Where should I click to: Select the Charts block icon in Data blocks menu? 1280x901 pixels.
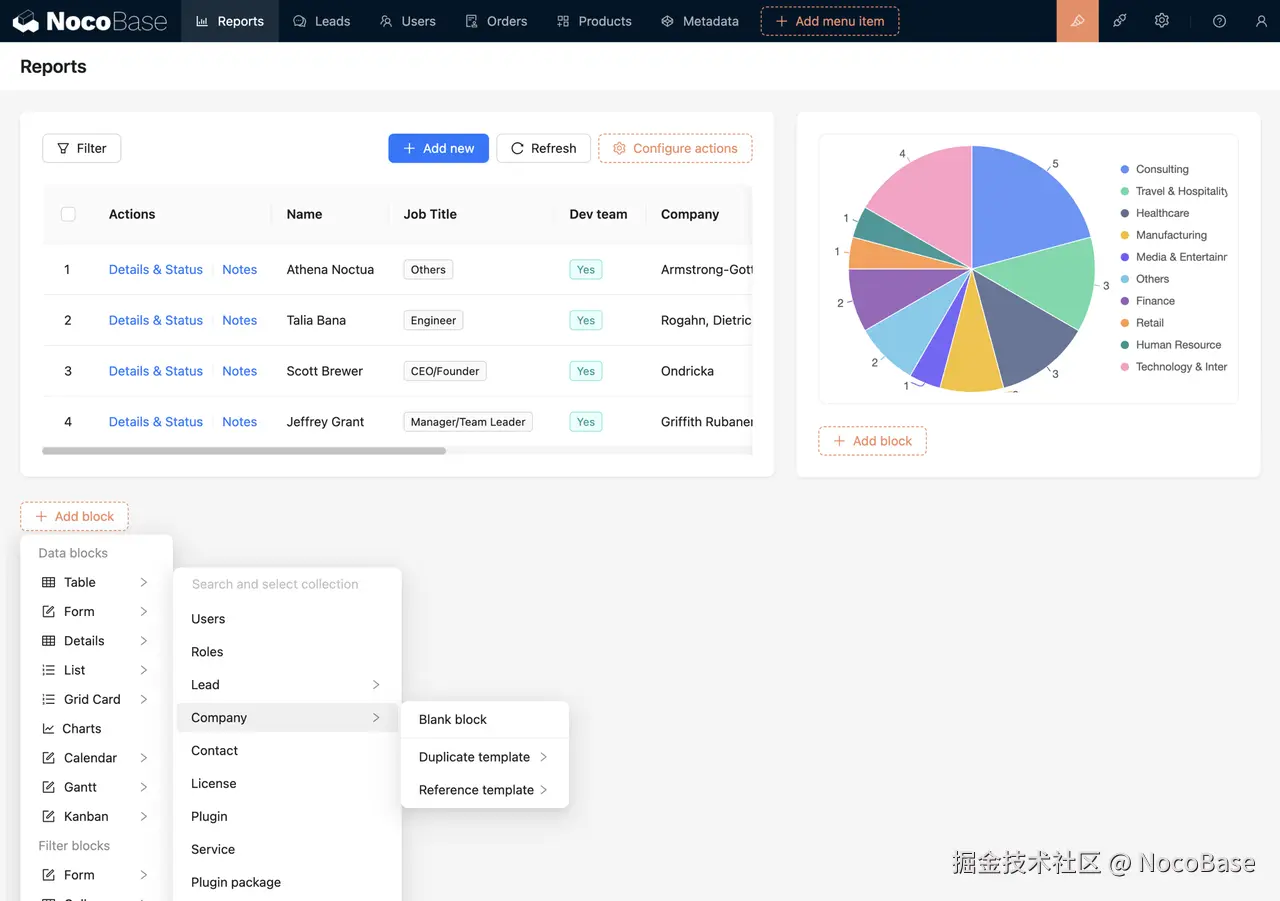[47, 728]
